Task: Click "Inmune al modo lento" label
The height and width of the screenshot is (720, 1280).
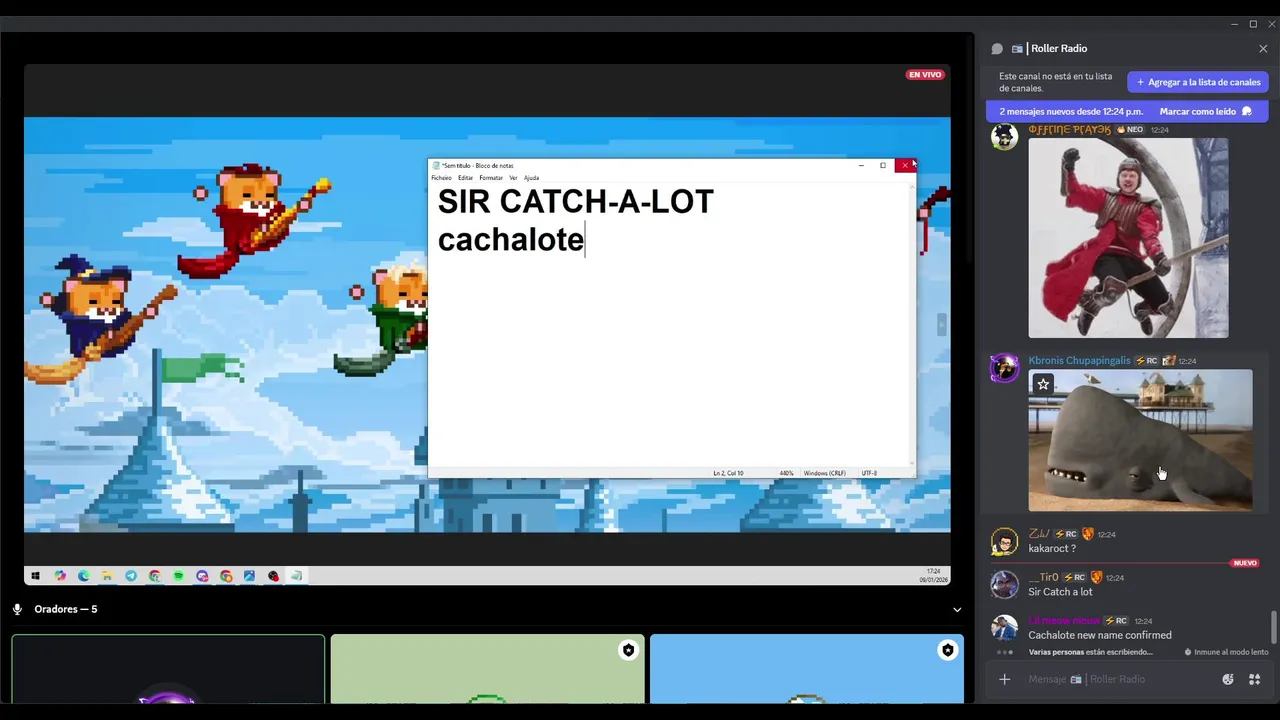Action: (x=1226, y=652)
